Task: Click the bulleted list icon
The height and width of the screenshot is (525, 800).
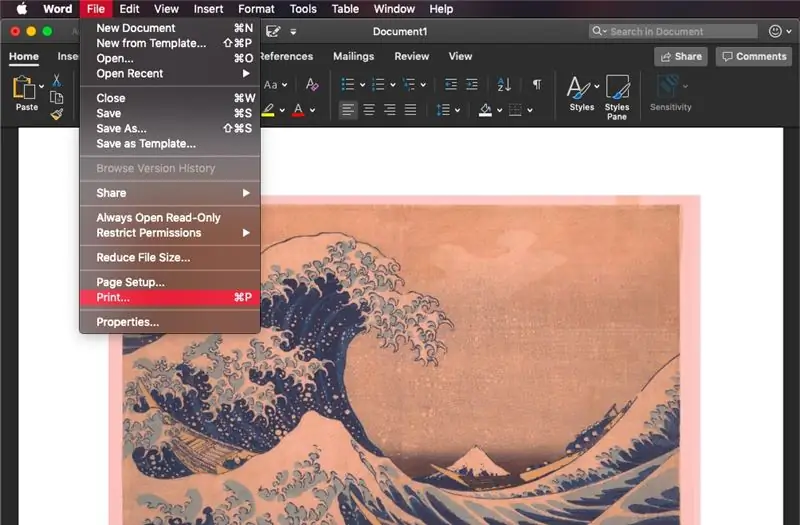Action: [347, 84]
